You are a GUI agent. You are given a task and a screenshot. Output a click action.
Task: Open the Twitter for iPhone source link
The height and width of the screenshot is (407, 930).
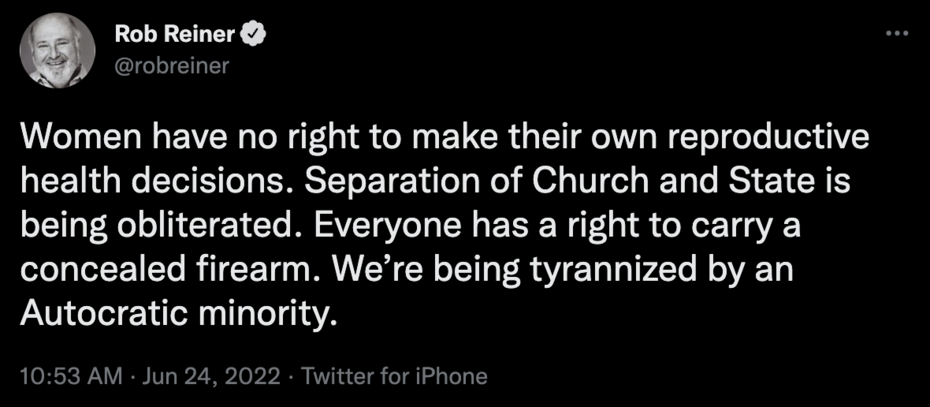pos(394,377)
